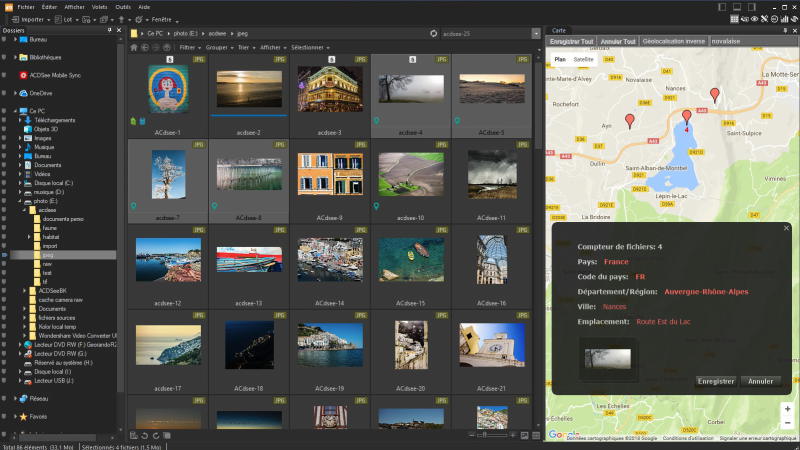Toggle Satellite map view
The width and height of the screenshot is (800, 450).
(583, 59)
